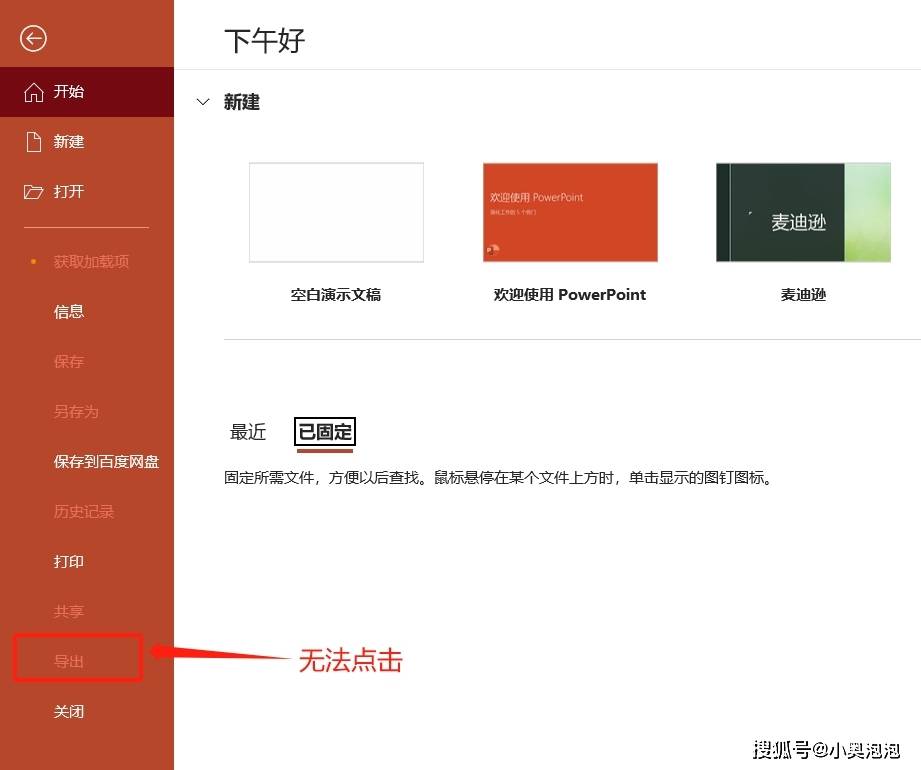Click the new document icon beside 新建

tap(33, 142)
